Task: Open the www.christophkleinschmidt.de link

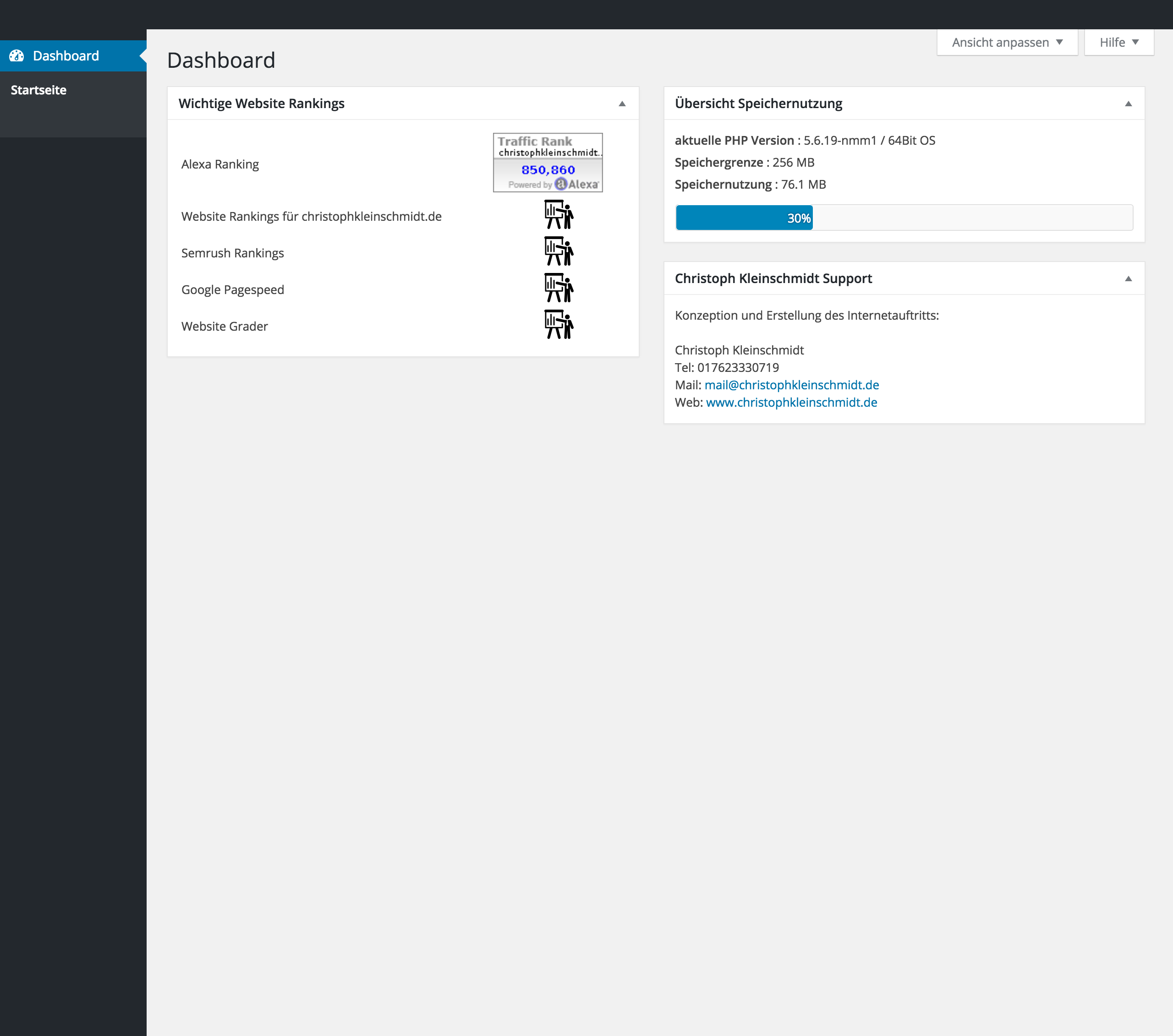Action: [x=791, y=402]
